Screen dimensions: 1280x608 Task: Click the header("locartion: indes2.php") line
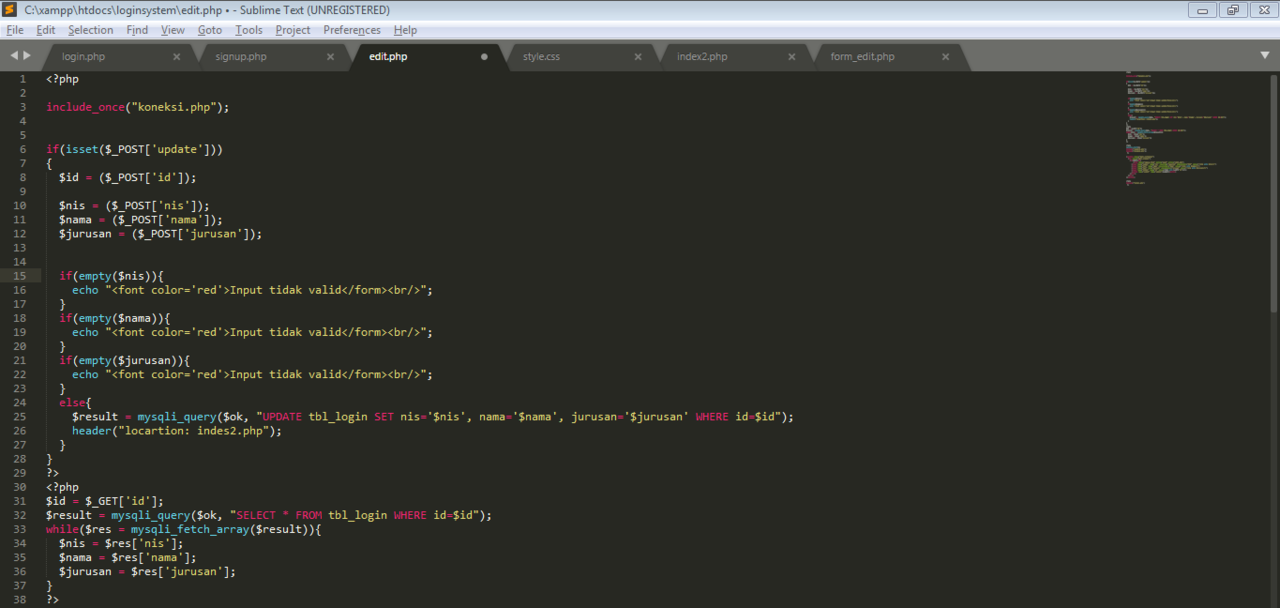pyautogui.click(x=177, y=431)
